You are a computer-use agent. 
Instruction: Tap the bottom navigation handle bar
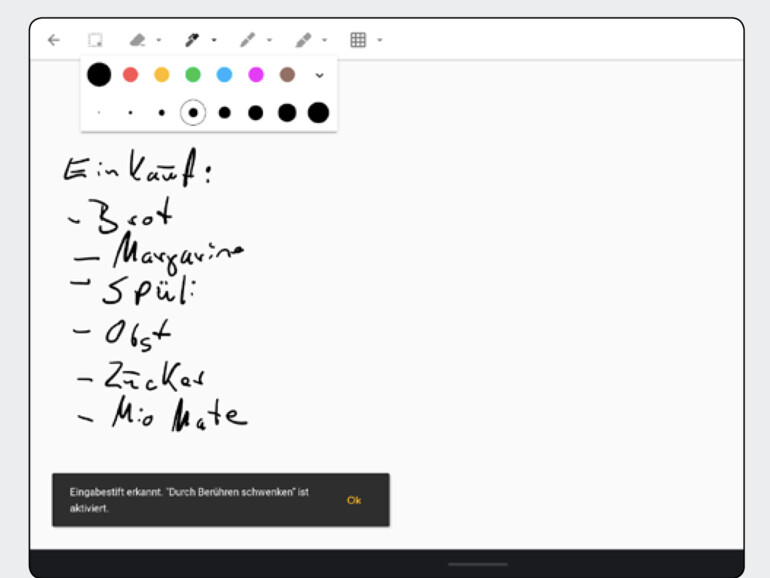(478, 564)
